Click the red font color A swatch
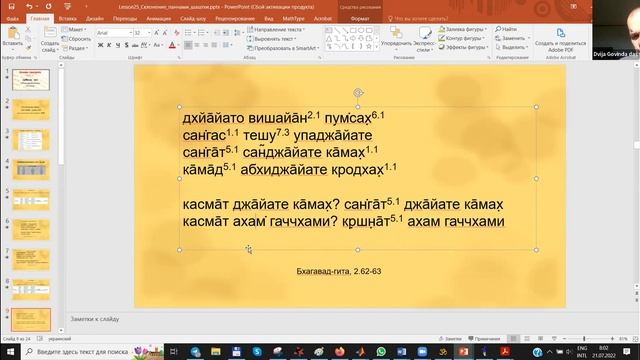 (172, 45)
